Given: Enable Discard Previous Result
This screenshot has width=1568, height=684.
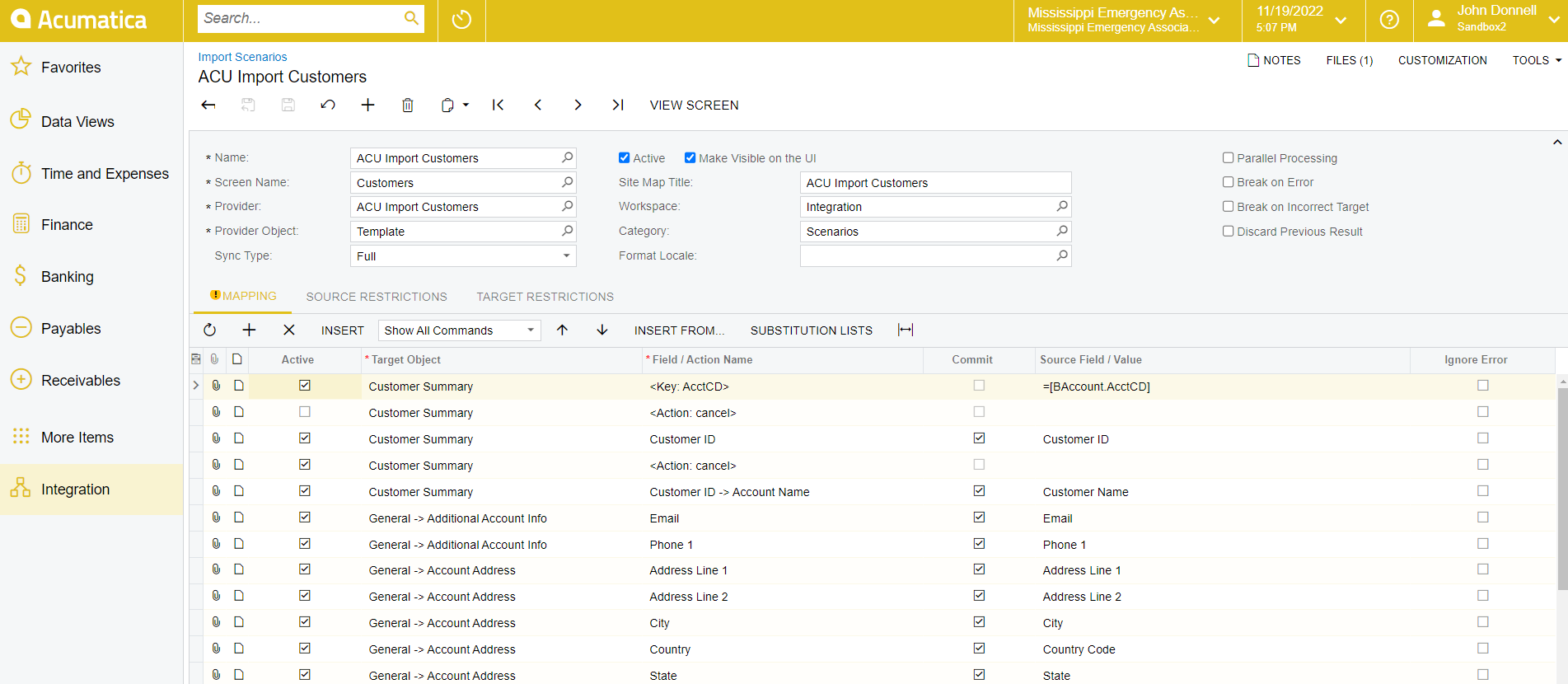Looking at the screenshot, I should point(1228,231).
